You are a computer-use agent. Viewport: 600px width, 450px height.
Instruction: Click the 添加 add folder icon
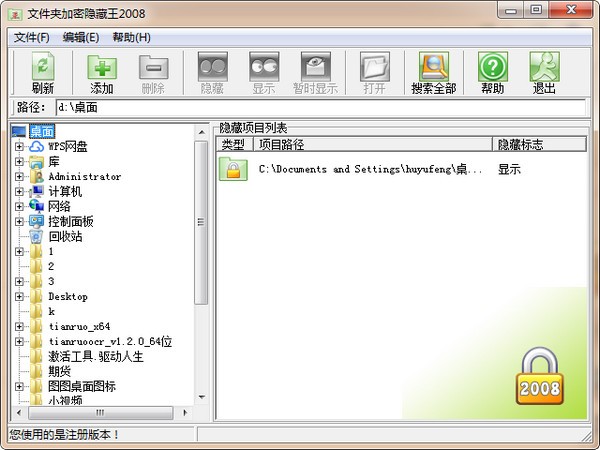101,67
